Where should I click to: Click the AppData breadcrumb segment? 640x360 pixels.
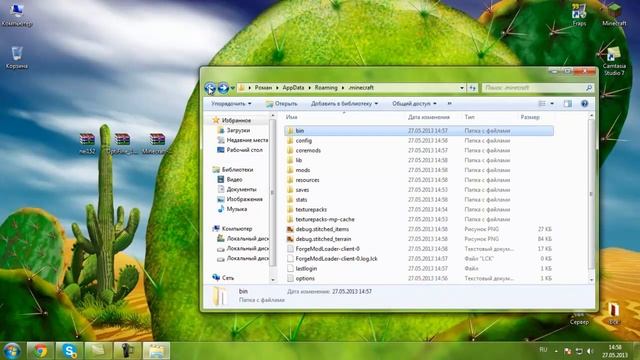click(293, 88)
